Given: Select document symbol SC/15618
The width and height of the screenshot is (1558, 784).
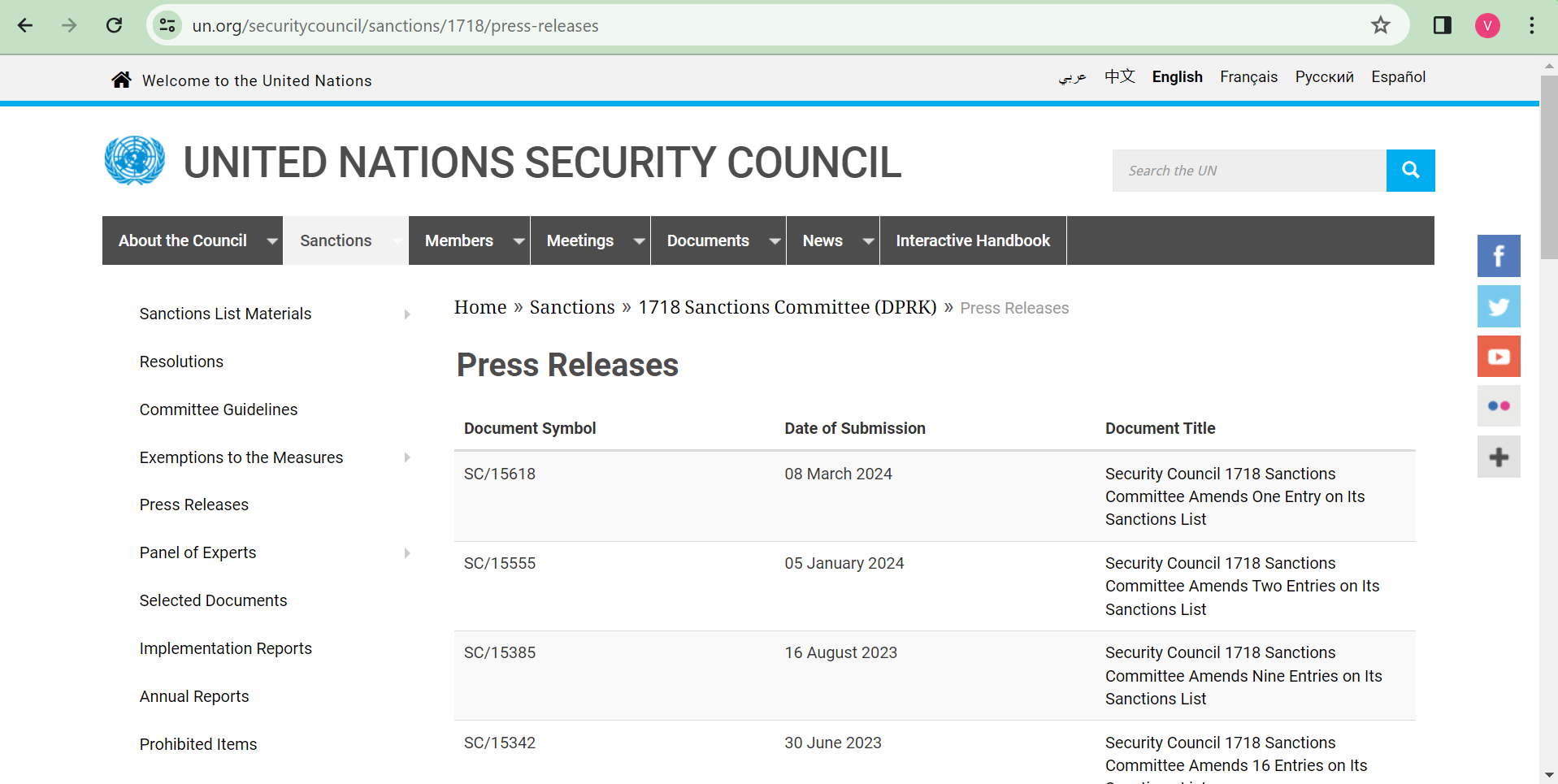Looking at the screenshot, I should click(500, 474).
